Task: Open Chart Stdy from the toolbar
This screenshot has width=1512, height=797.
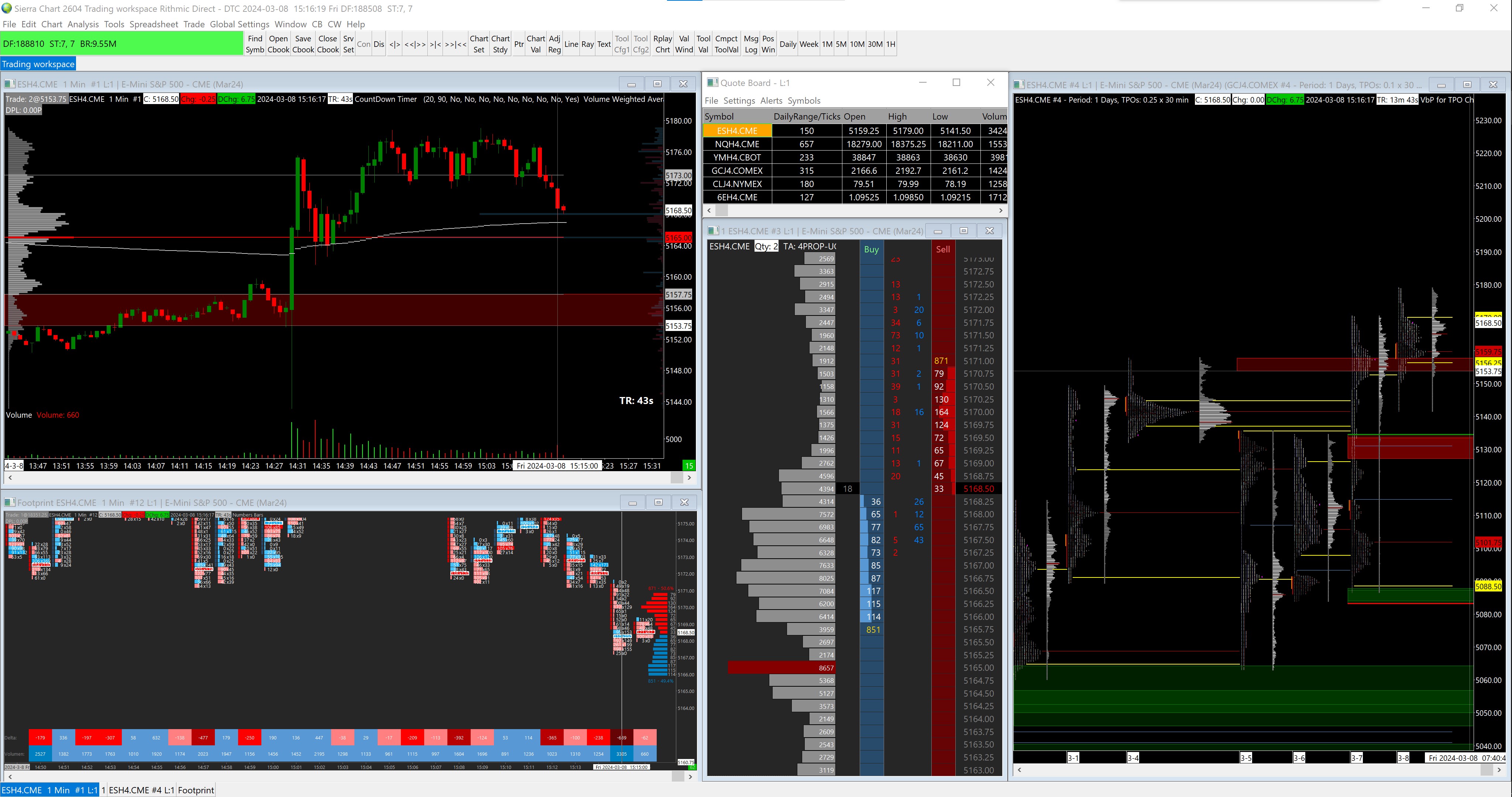Action: [x=500, y=44]
